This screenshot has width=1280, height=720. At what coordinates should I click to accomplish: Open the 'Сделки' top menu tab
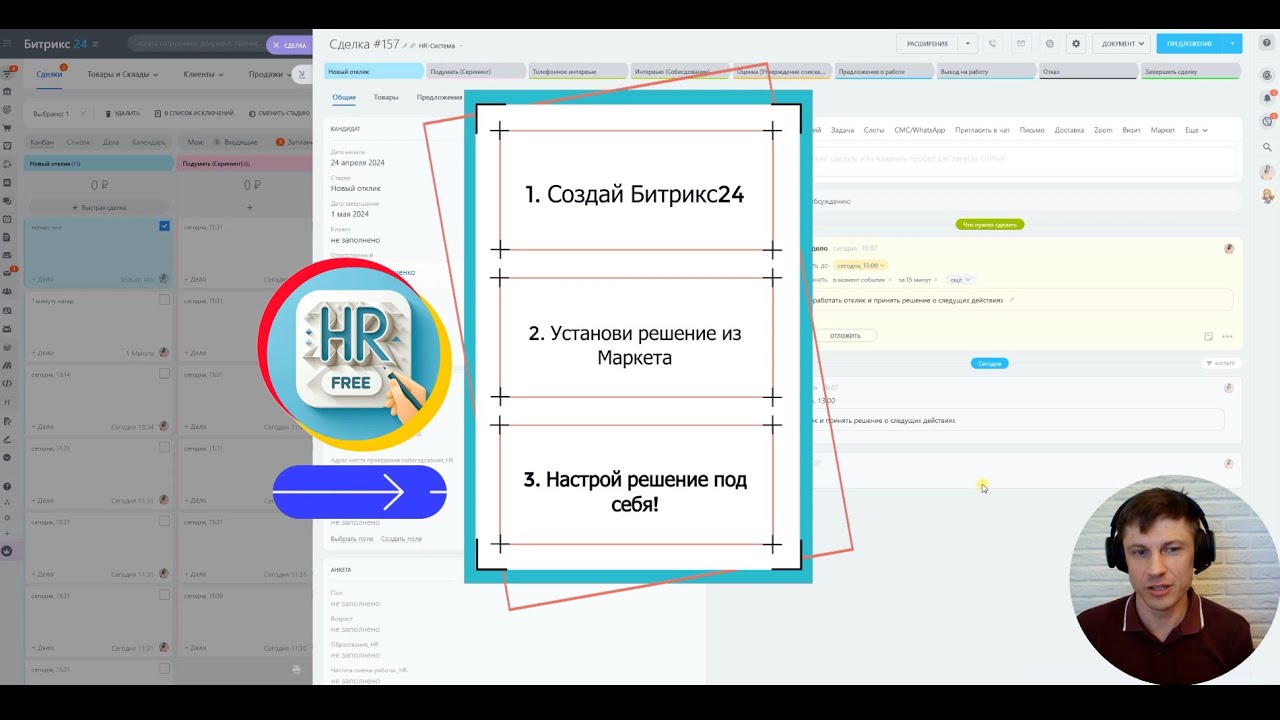pos(49,74)
